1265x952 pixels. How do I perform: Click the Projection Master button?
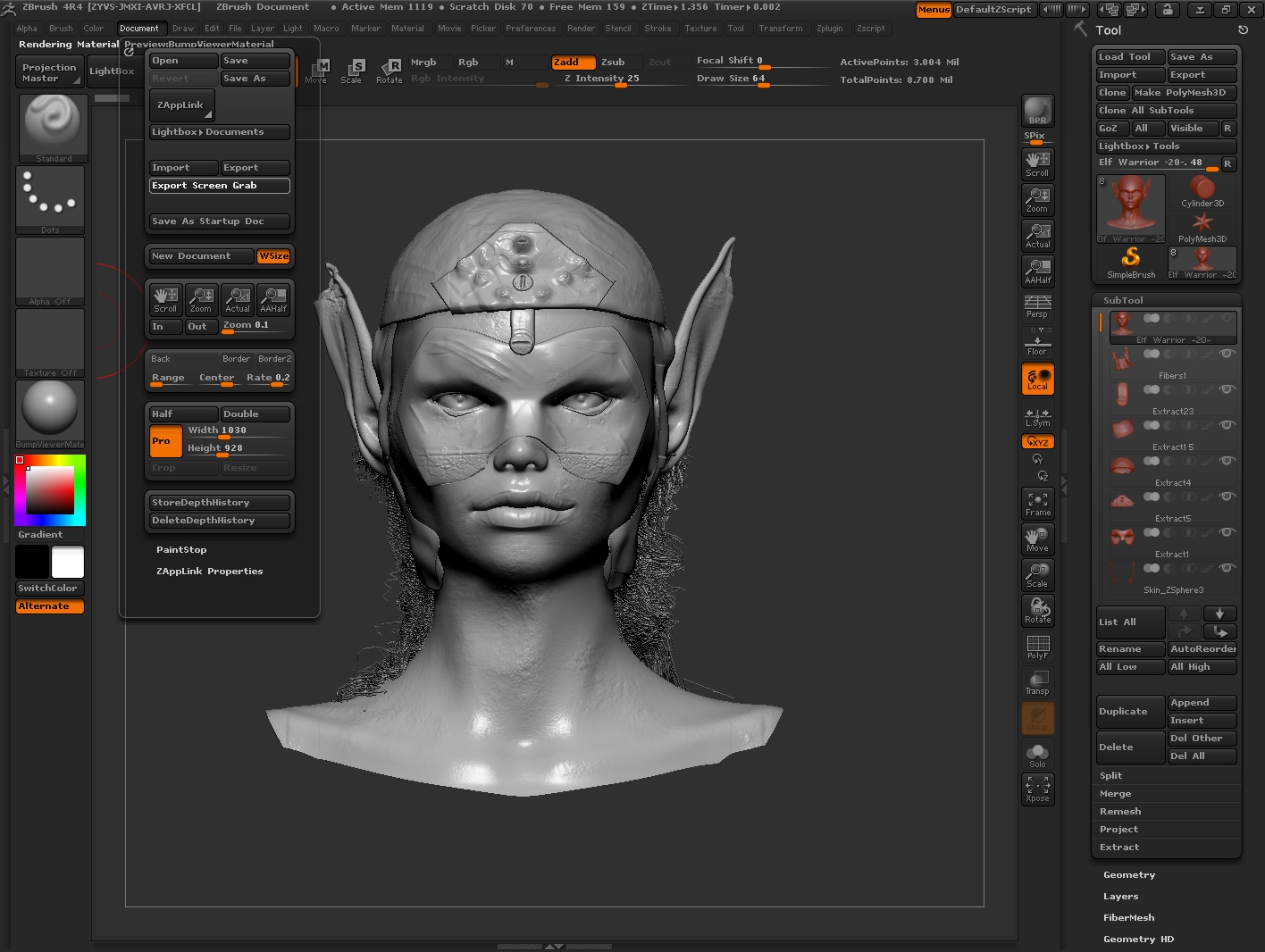(49, 72)
